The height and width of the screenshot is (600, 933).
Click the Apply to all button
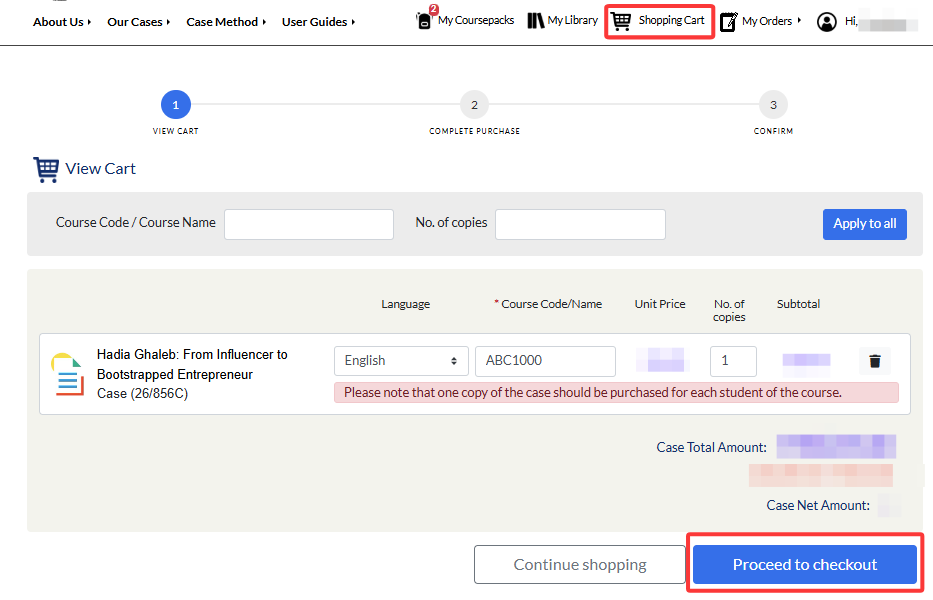click(865, 224)
